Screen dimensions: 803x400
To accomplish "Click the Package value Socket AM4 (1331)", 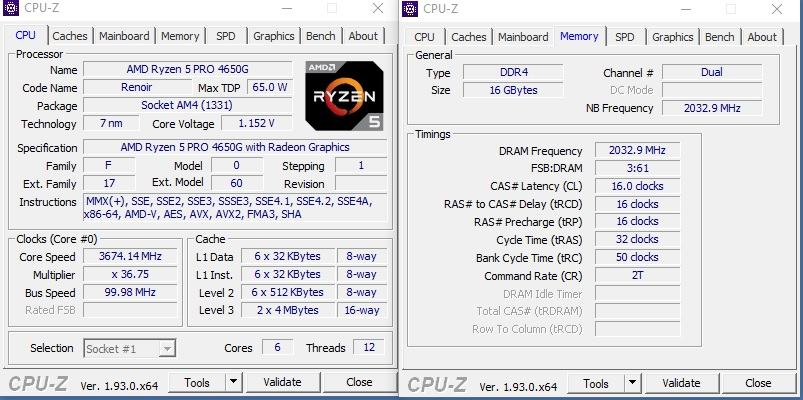I will (x=187, y=105).
